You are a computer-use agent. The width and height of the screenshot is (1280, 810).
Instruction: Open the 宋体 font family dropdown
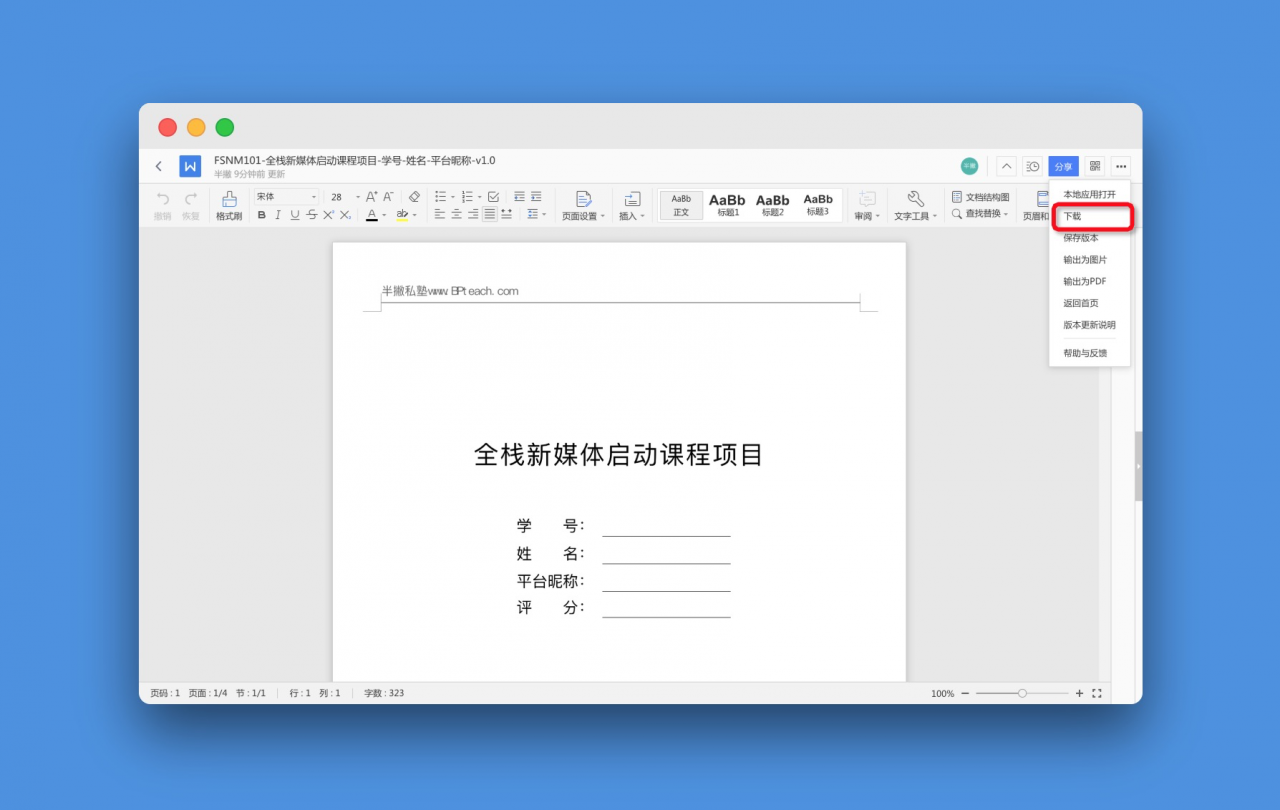(x=286, y=197)
